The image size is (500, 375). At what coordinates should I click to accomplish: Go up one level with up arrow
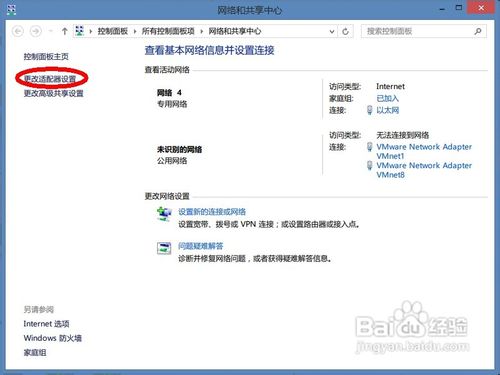coord(65,31)
